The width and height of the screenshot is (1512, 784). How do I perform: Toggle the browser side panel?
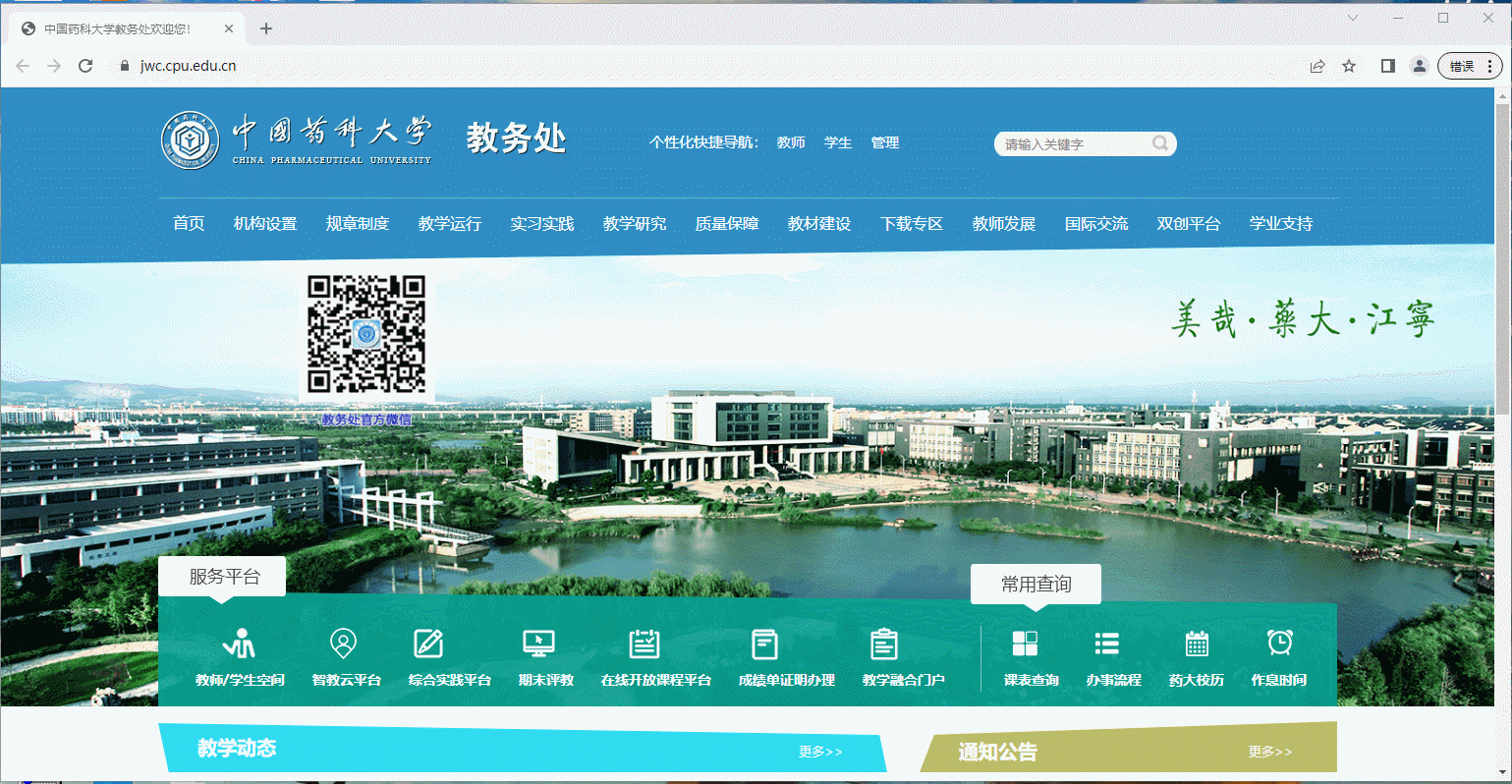tap(1387, 66)
